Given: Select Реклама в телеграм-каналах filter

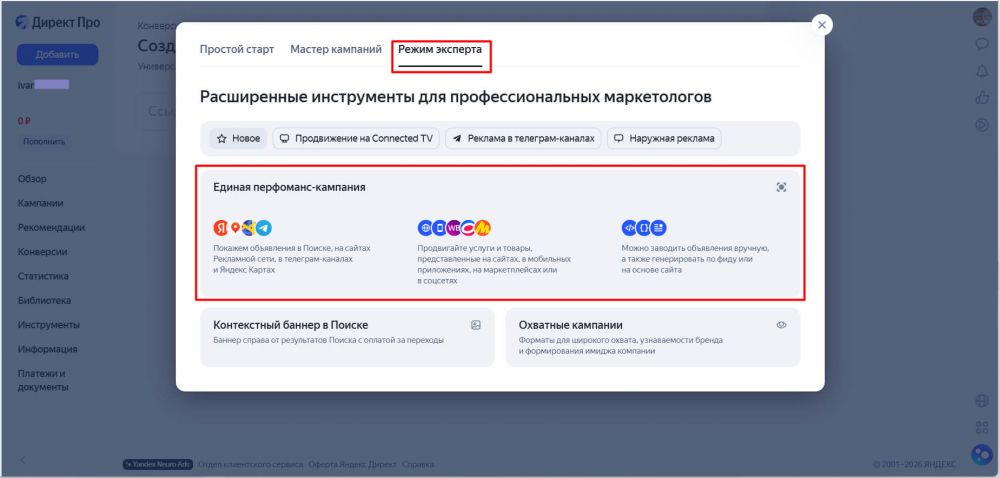Looking at the screenshot, I should coord(523,138).
